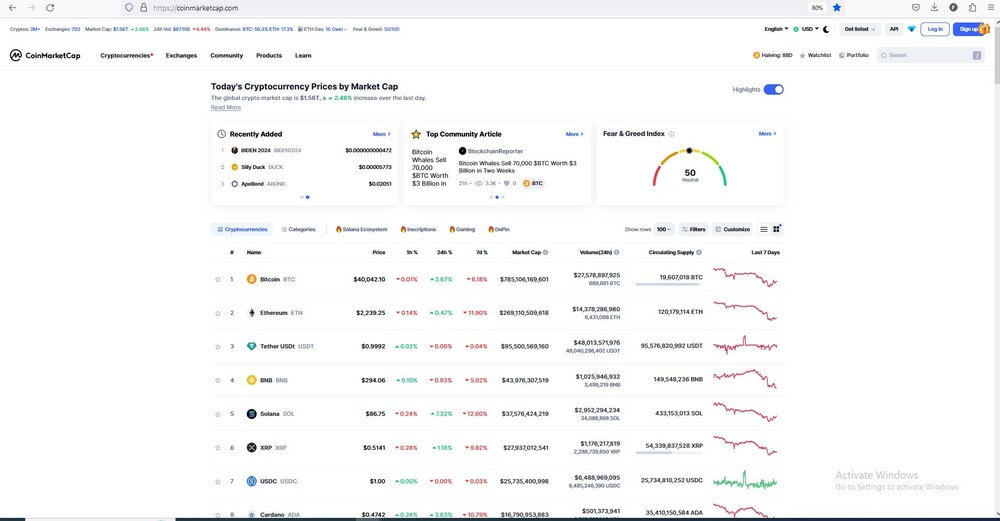Open the Learn menu
The width and height of the screenshot is (1000, 521).
point(303,55)
